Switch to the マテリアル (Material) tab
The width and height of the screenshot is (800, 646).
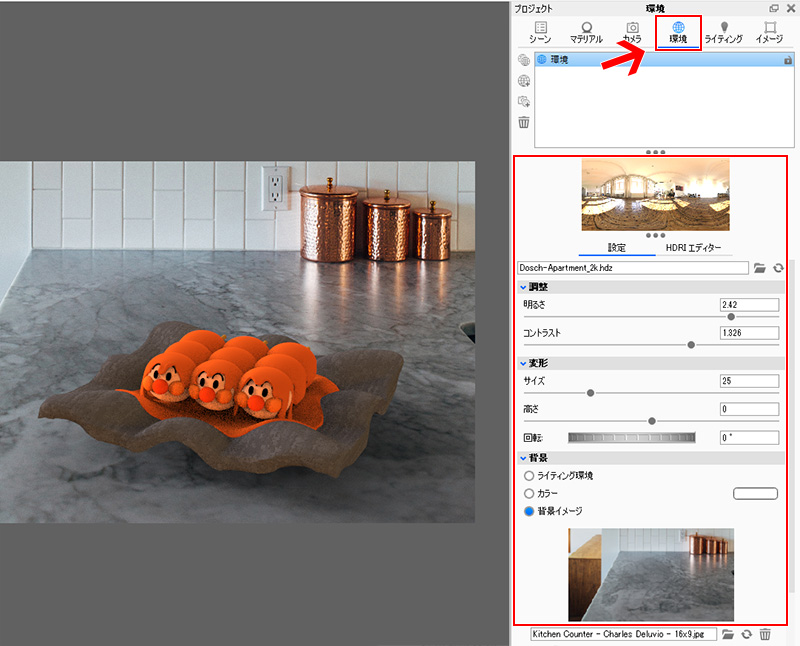(x=586, y=32)
